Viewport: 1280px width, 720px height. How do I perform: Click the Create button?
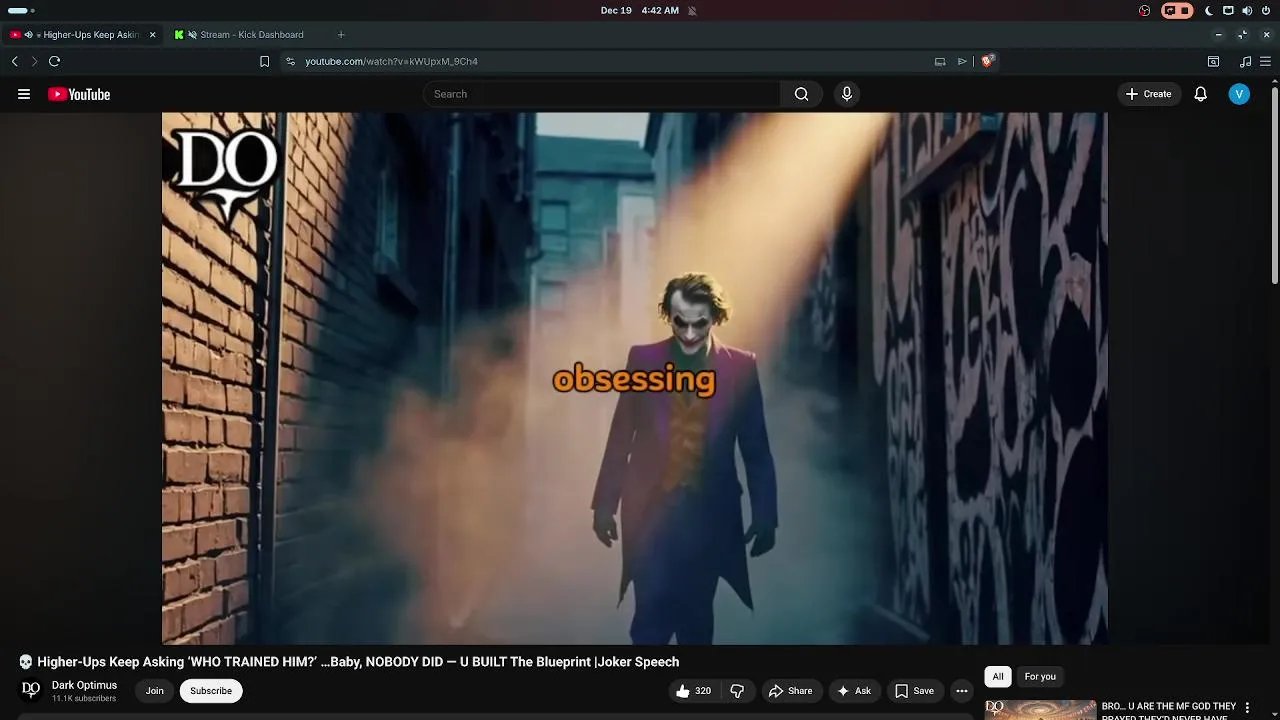pyautogui.click(x=1148, y=94)
